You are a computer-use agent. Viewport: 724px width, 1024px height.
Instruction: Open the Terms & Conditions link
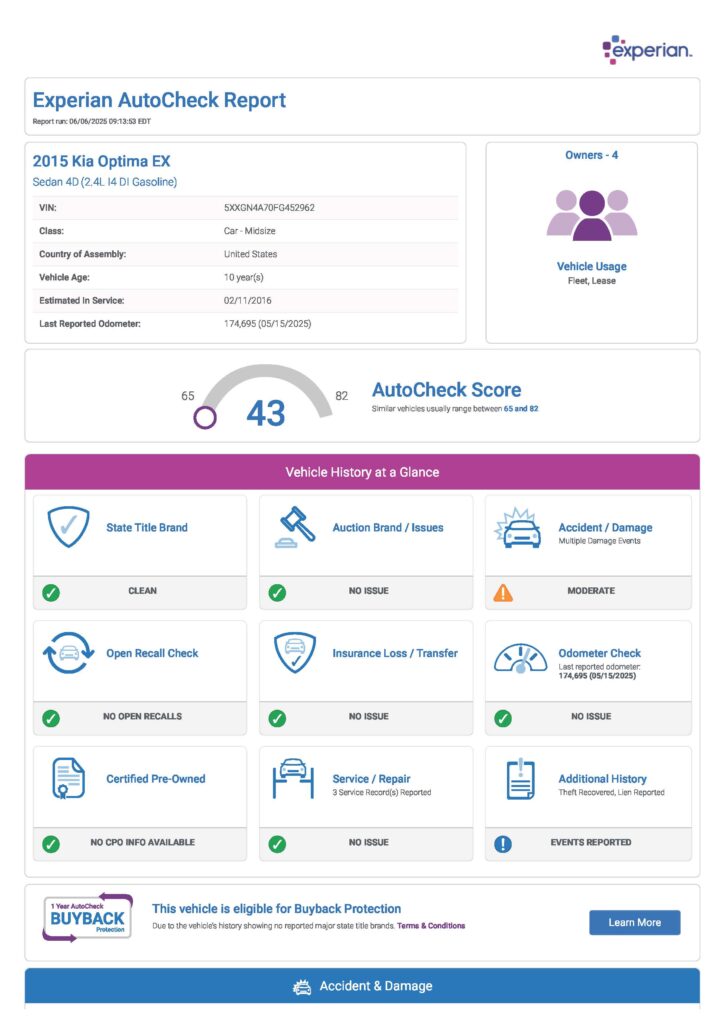[431, 926]
